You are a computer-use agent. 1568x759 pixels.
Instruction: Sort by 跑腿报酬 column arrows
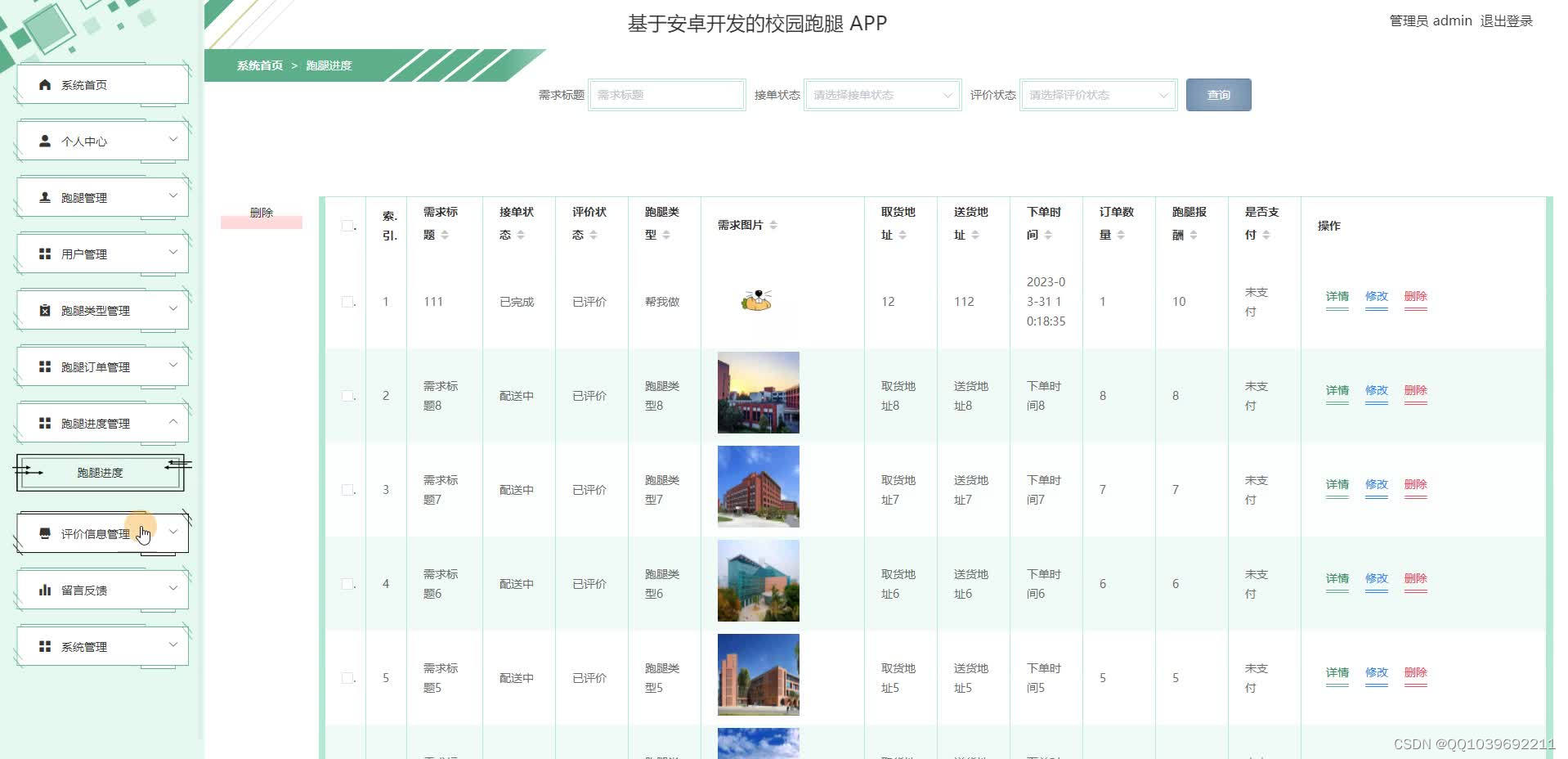coord(1194,235)
